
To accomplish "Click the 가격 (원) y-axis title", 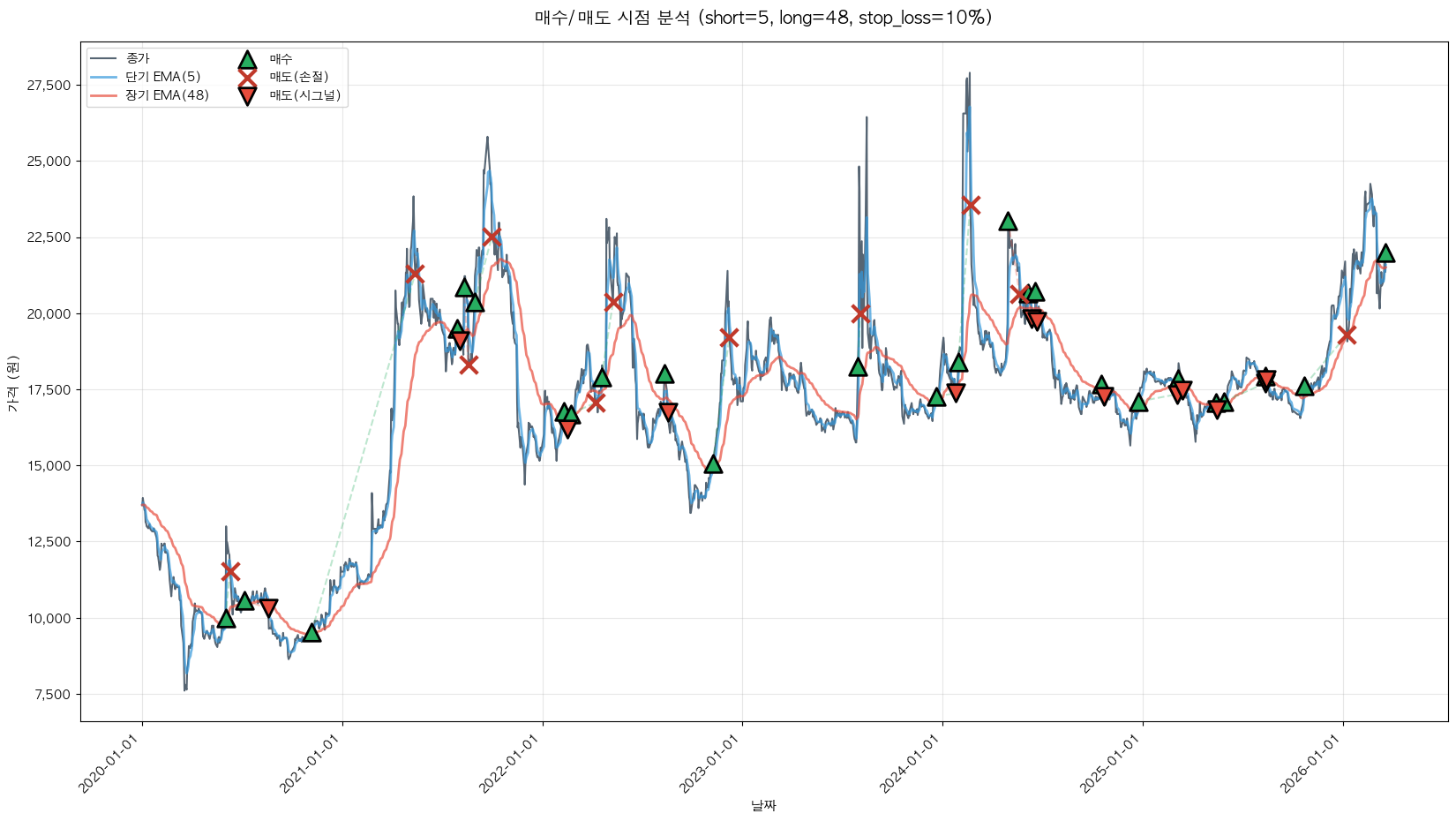I will 12,382.
